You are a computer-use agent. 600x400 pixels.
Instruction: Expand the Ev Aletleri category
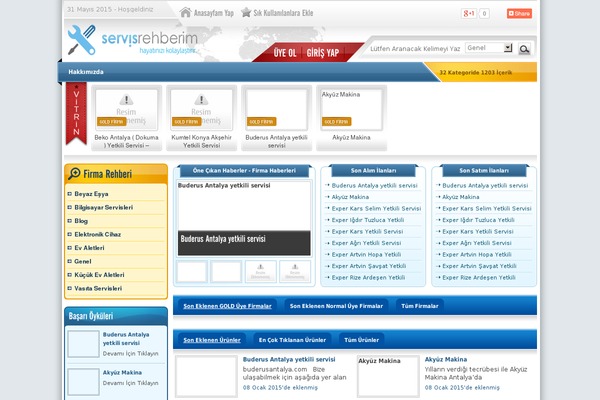tap(89, 248)
